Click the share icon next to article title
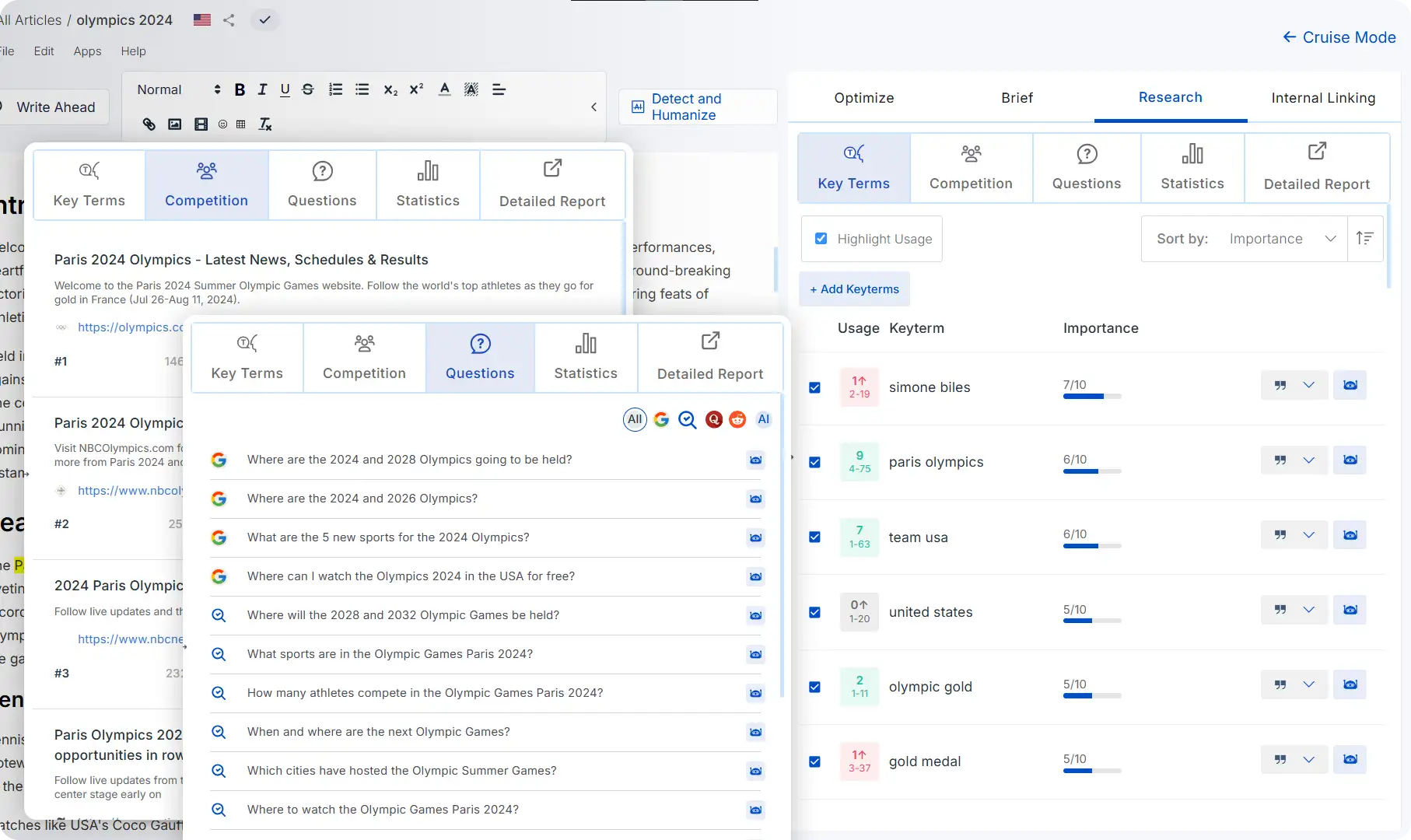Viewport: 1411px width, 840px height. click(x=229, y=20)
